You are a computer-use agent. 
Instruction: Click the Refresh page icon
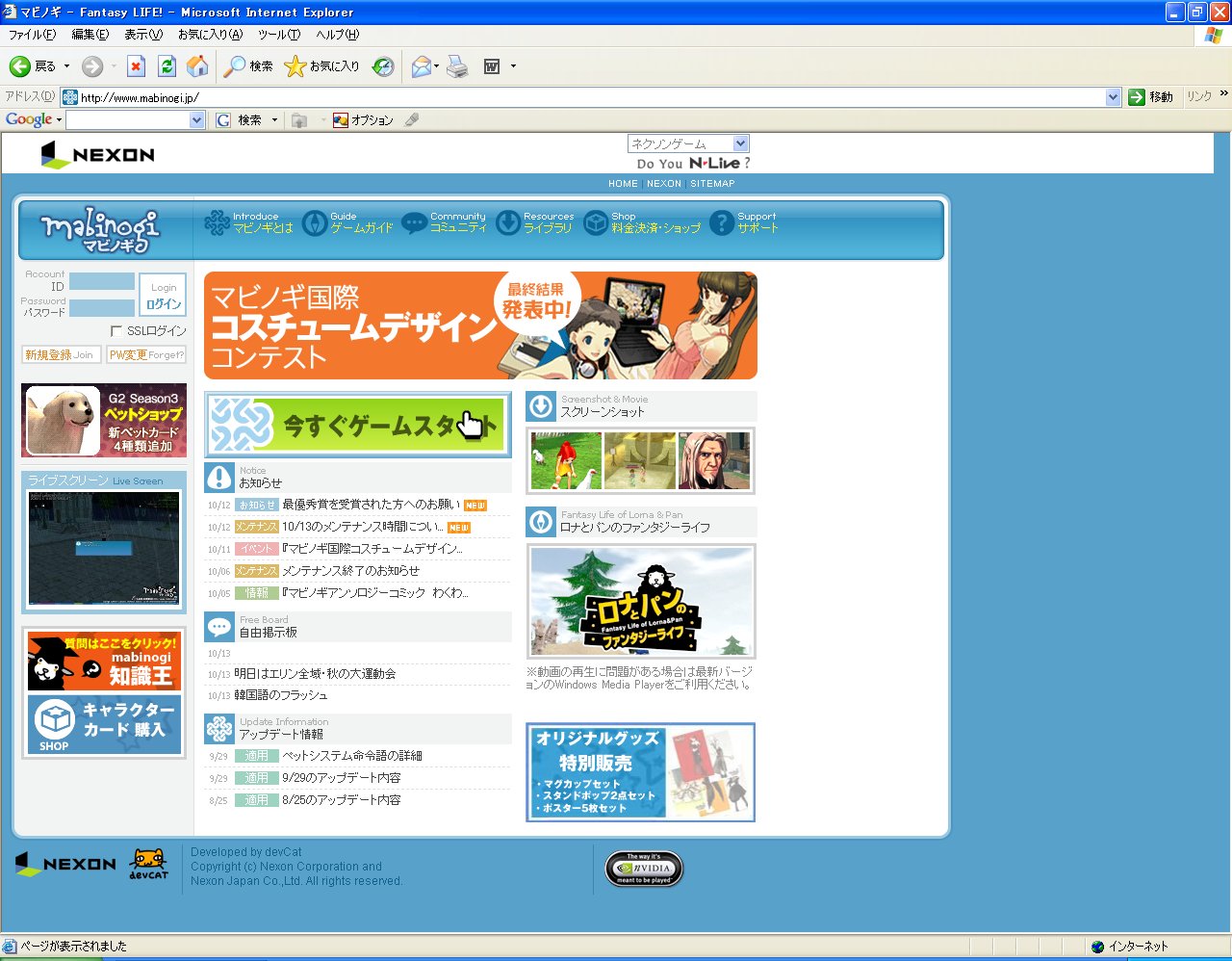click(x=167, y=66)
